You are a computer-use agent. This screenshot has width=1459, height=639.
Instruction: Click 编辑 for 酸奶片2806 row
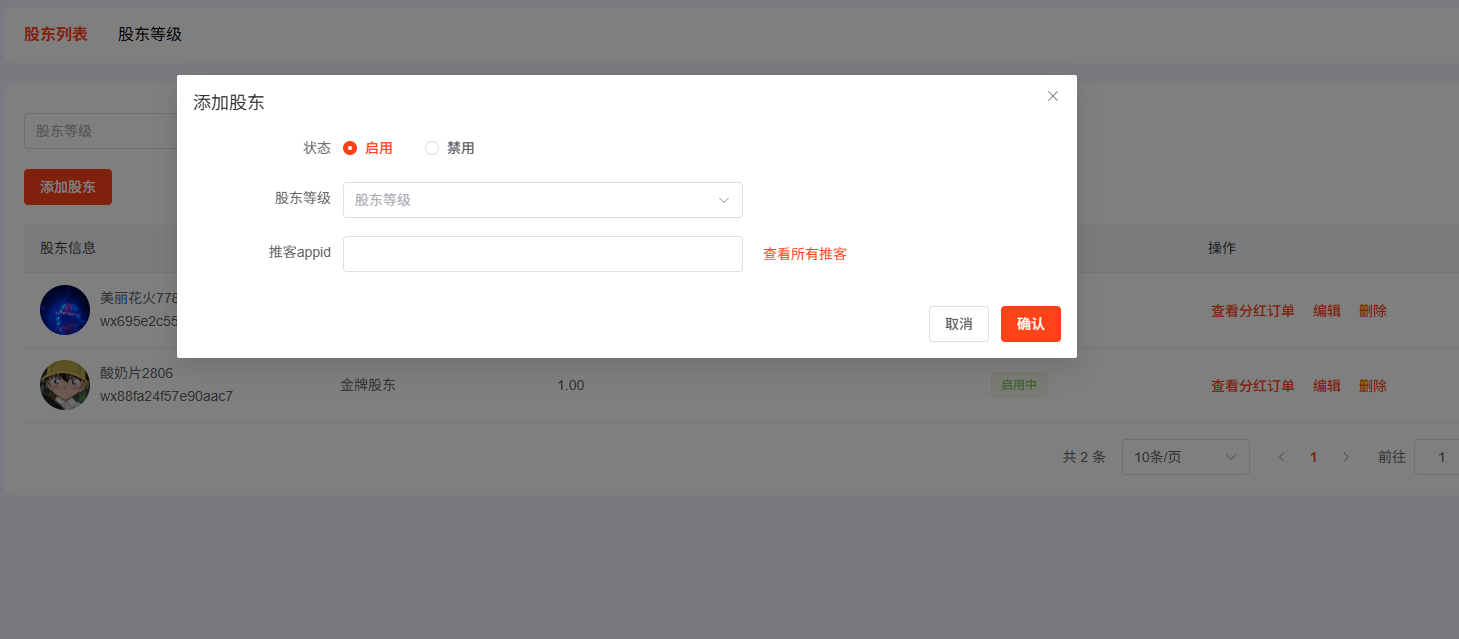pos(1326,386)
